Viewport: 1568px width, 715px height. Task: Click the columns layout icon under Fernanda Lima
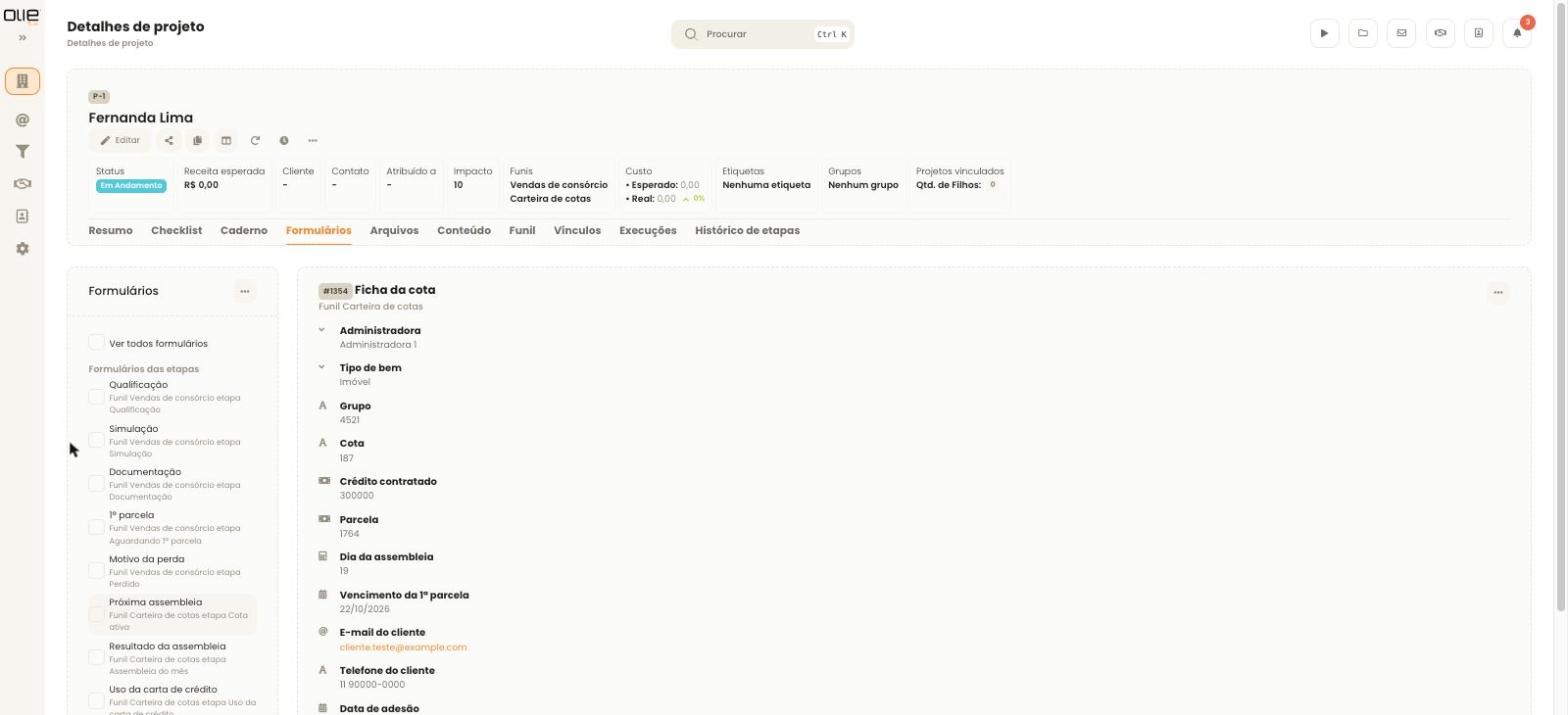pyautogui.click(x=226, y=141)
